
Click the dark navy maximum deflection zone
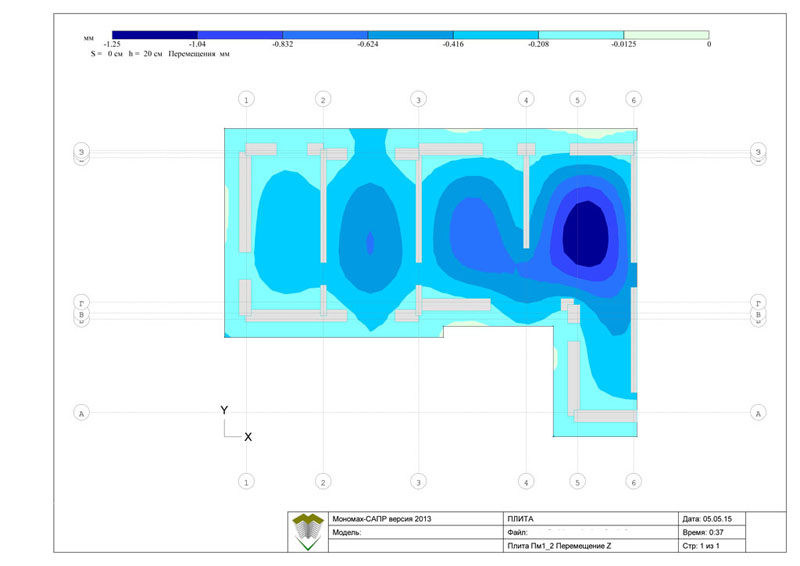click(x=586, y=234)
